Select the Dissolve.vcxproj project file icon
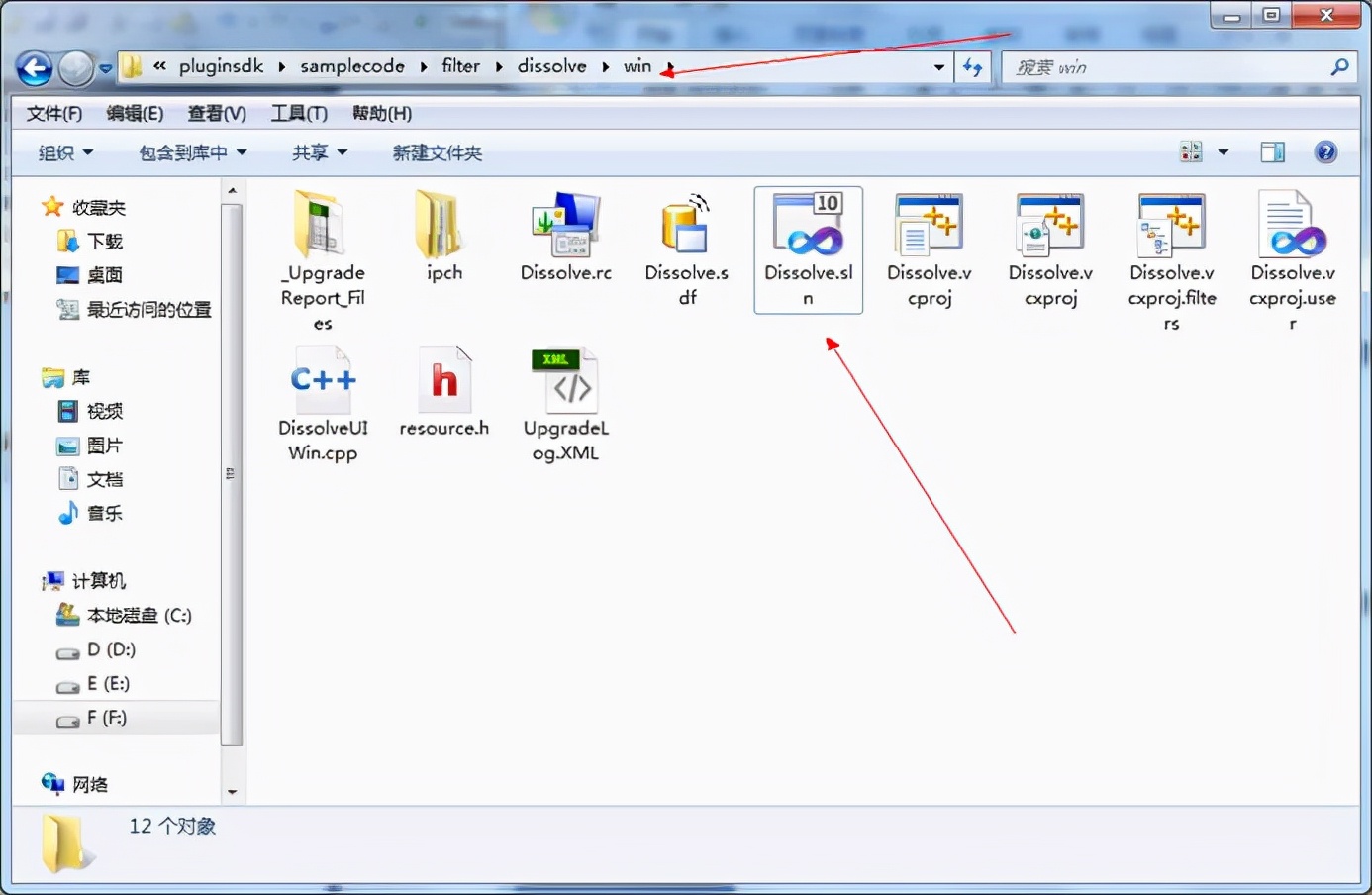 coord(1050,225)
